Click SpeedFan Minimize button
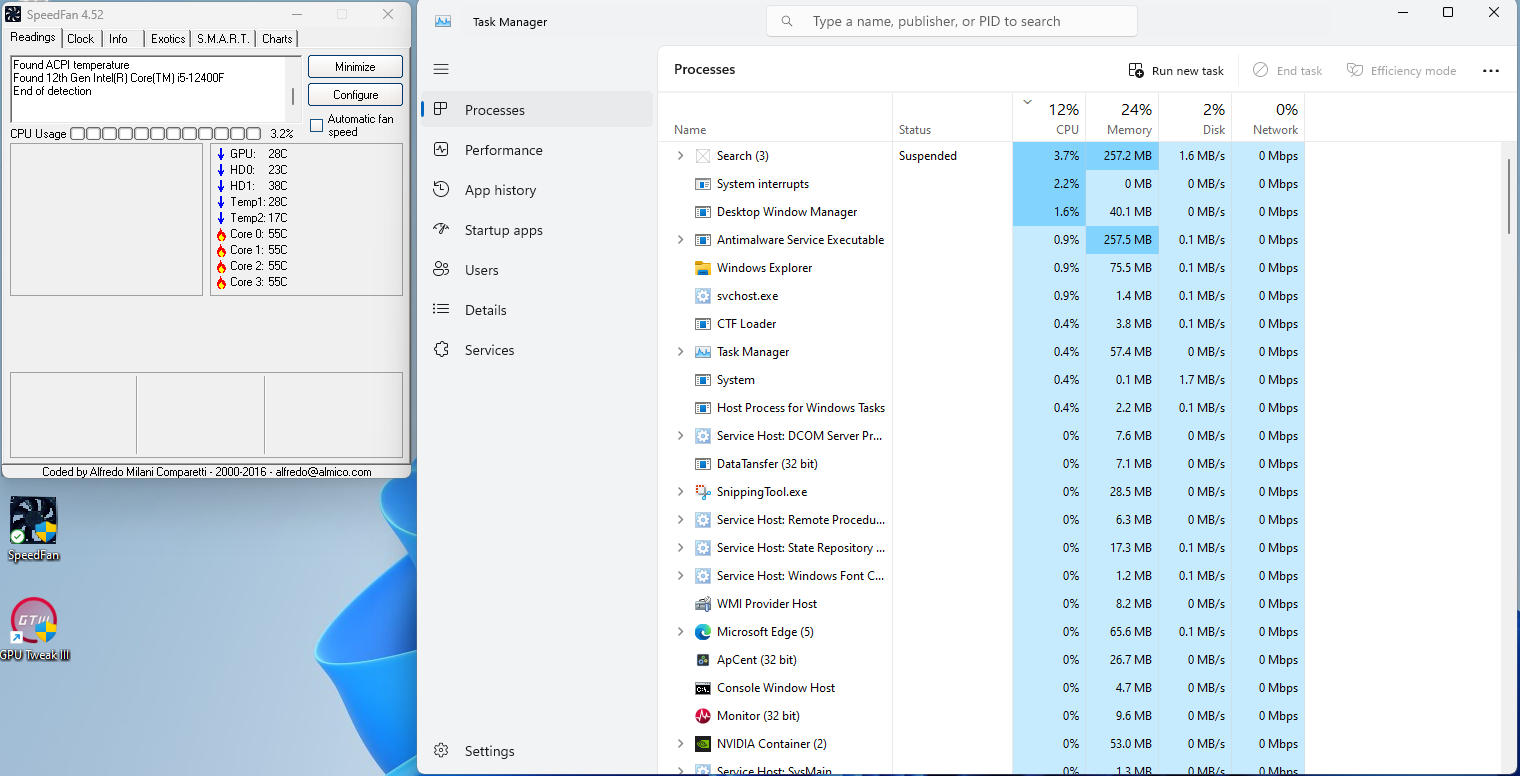 [355, 67]
